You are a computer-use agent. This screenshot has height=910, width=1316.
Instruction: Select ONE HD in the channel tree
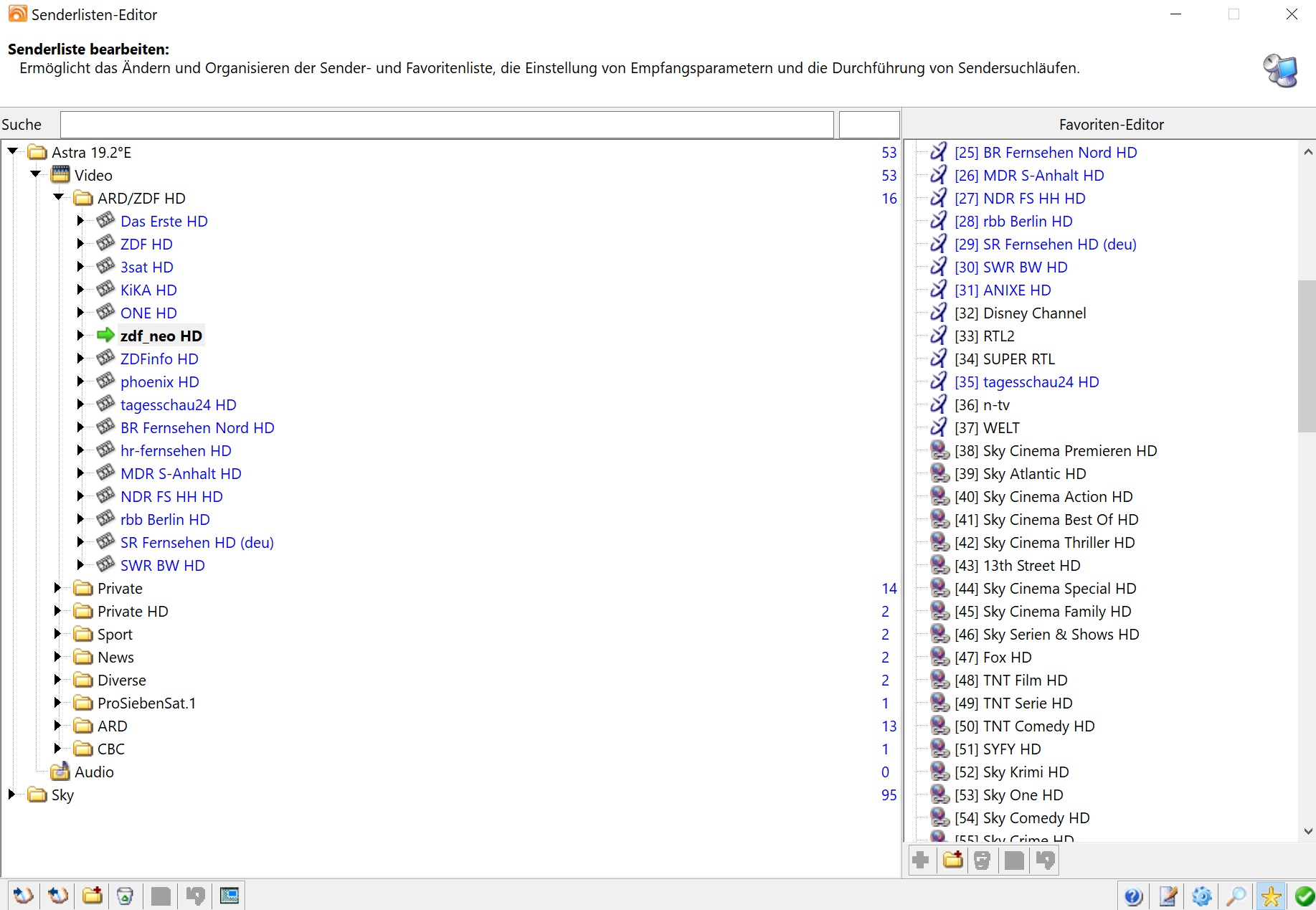click(x=148, y=313)
